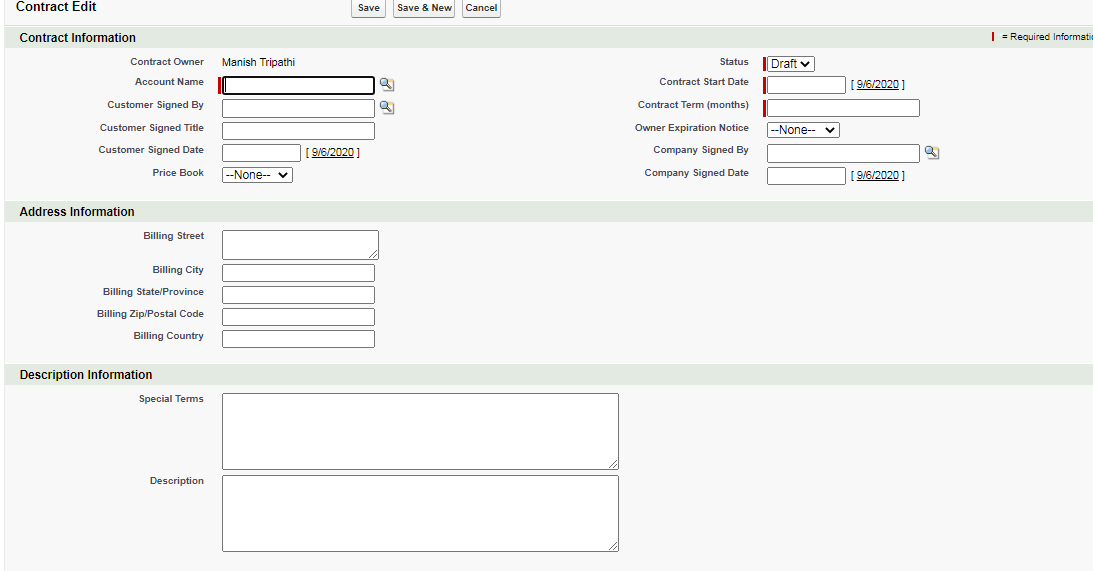Focus the Account Name text field

point(299,86)
